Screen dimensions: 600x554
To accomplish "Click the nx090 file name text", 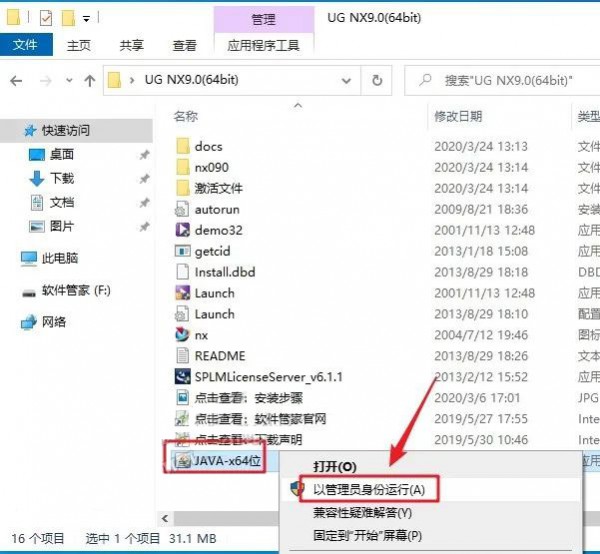I will (x=212, y=168).
